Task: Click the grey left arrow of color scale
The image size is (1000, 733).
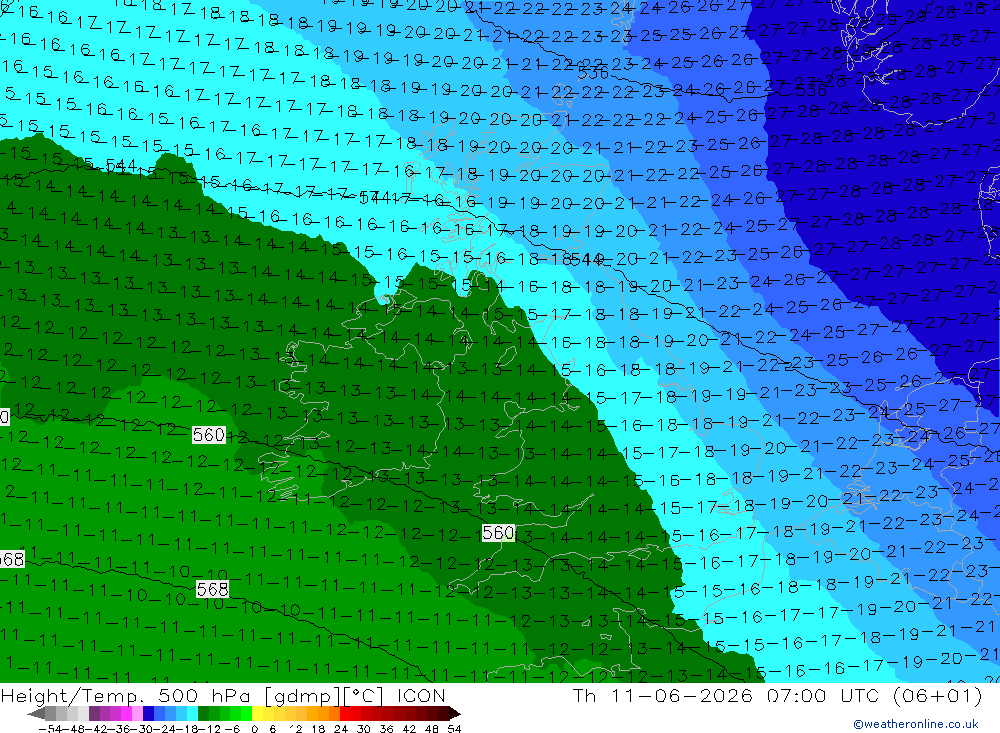Action: [36, 713]
